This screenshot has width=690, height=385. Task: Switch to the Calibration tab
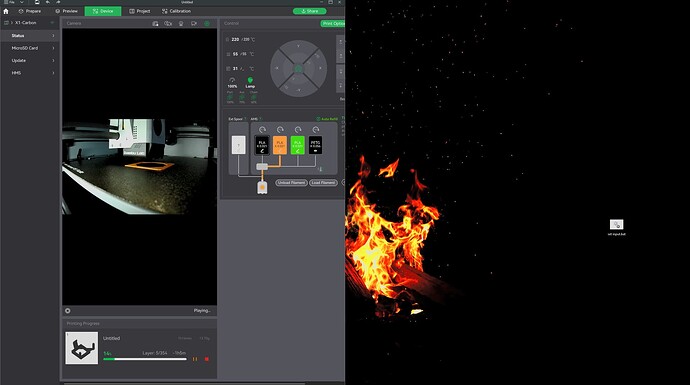(176, 11)
